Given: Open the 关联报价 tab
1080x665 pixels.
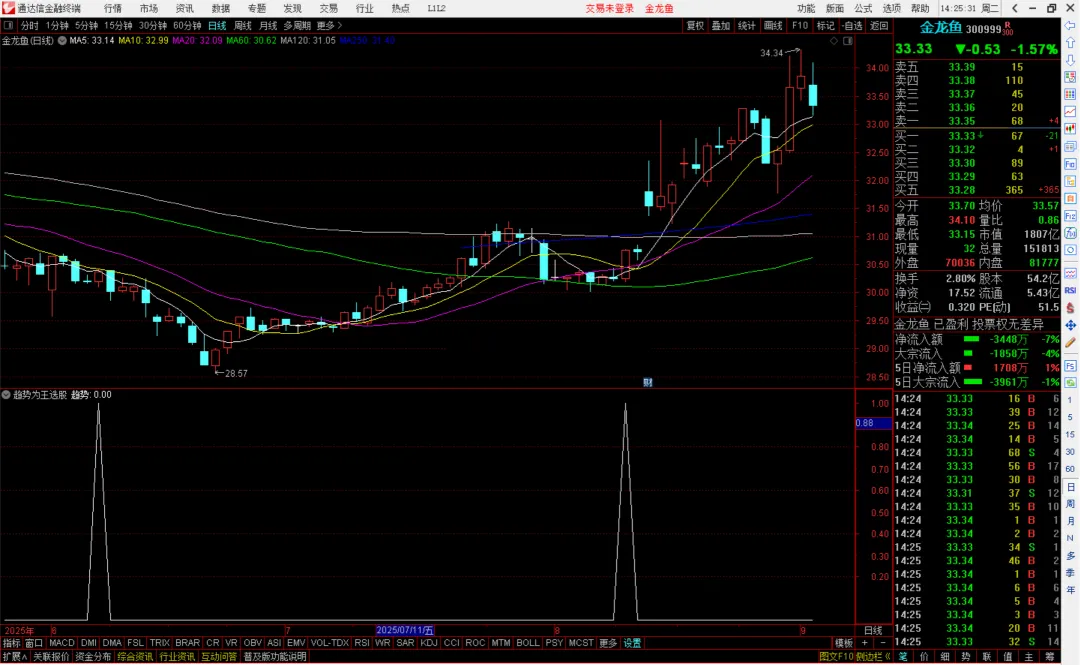Looking at the screenshot, I should (52, 657).
